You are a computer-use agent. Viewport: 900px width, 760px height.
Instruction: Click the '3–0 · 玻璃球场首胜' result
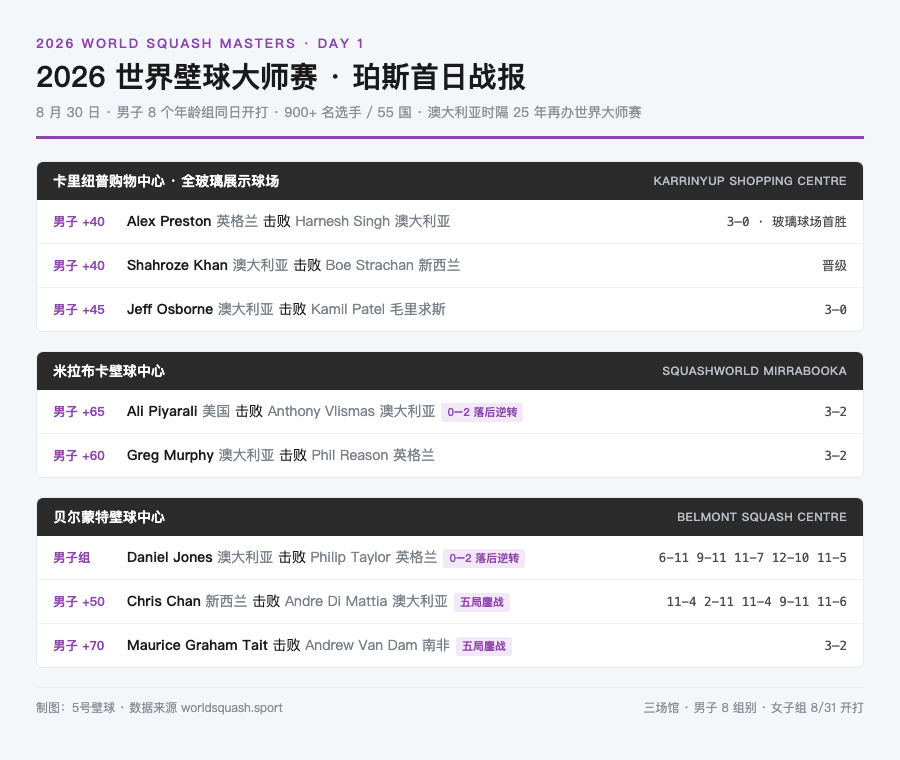[786, 222]
